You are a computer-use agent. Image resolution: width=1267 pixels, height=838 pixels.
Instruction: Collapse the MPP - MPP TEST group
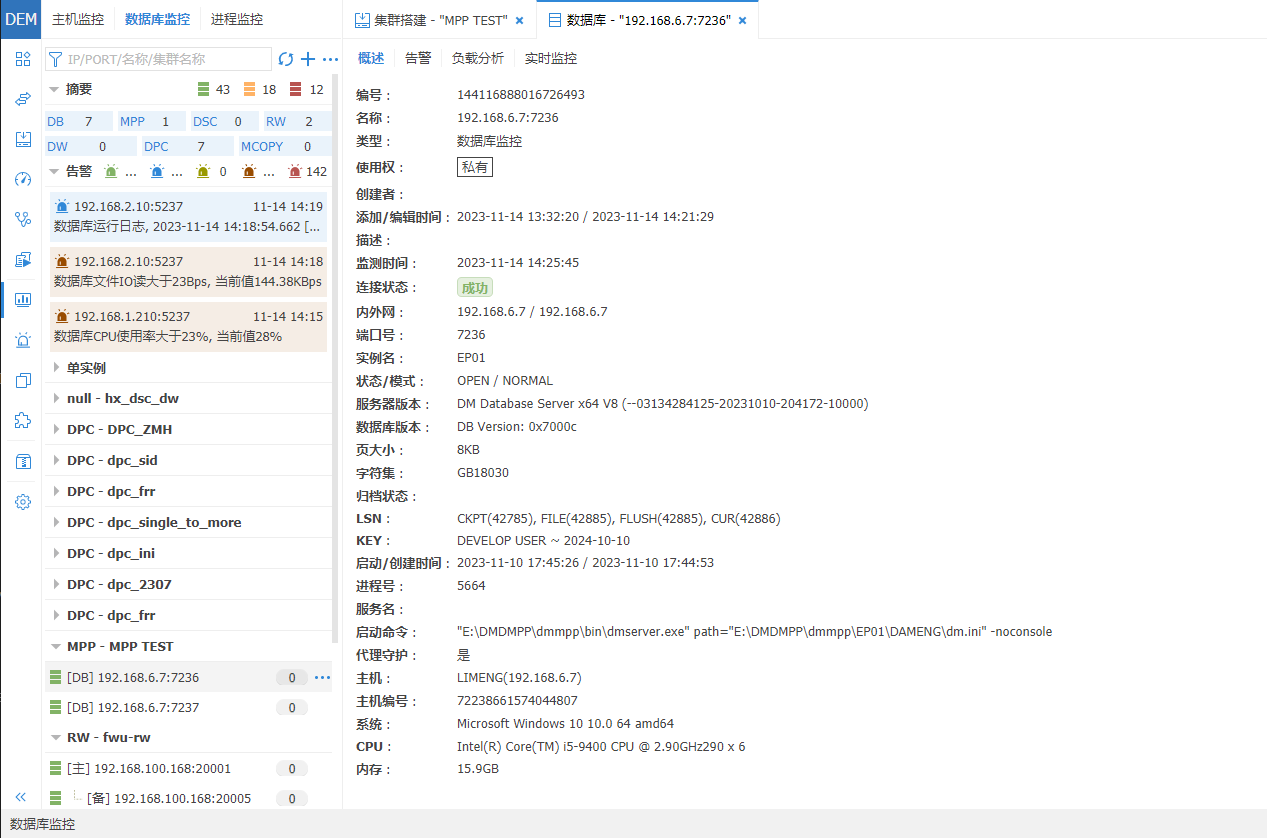[x=57, y=646]
